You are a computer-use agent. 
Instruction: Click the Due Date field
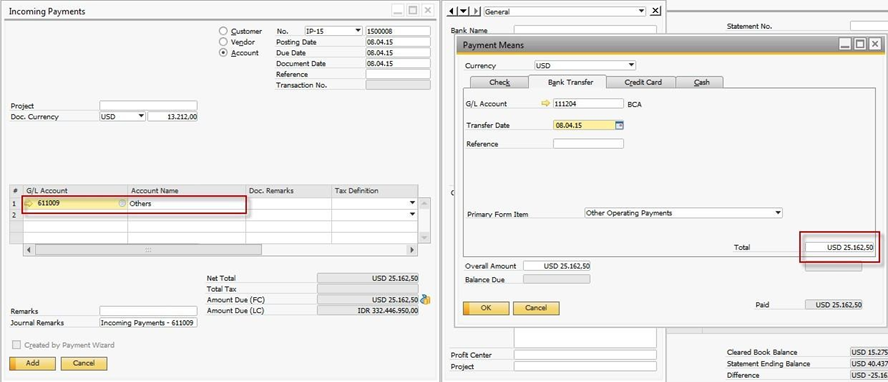click(x=398, y=53)
